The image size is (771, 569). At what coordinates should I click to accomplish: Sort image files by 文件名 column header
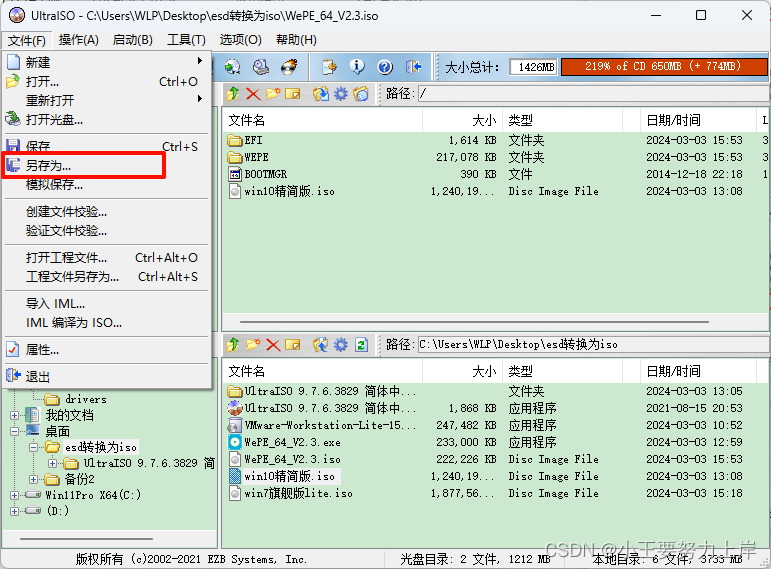click(323, 120)
